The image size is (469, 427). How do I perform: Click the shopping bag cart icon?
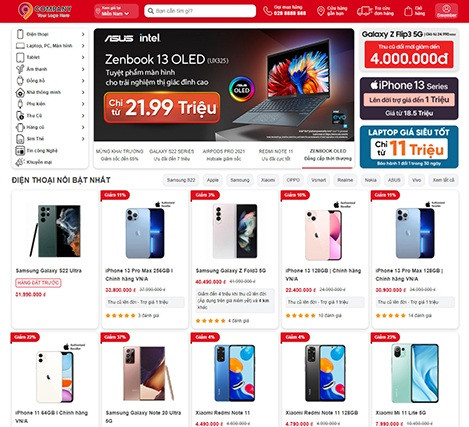(x=408, y=11)
